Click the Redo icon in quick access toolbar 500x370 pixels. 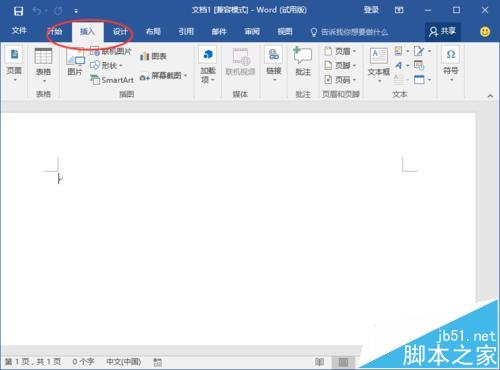click(58, 11)
